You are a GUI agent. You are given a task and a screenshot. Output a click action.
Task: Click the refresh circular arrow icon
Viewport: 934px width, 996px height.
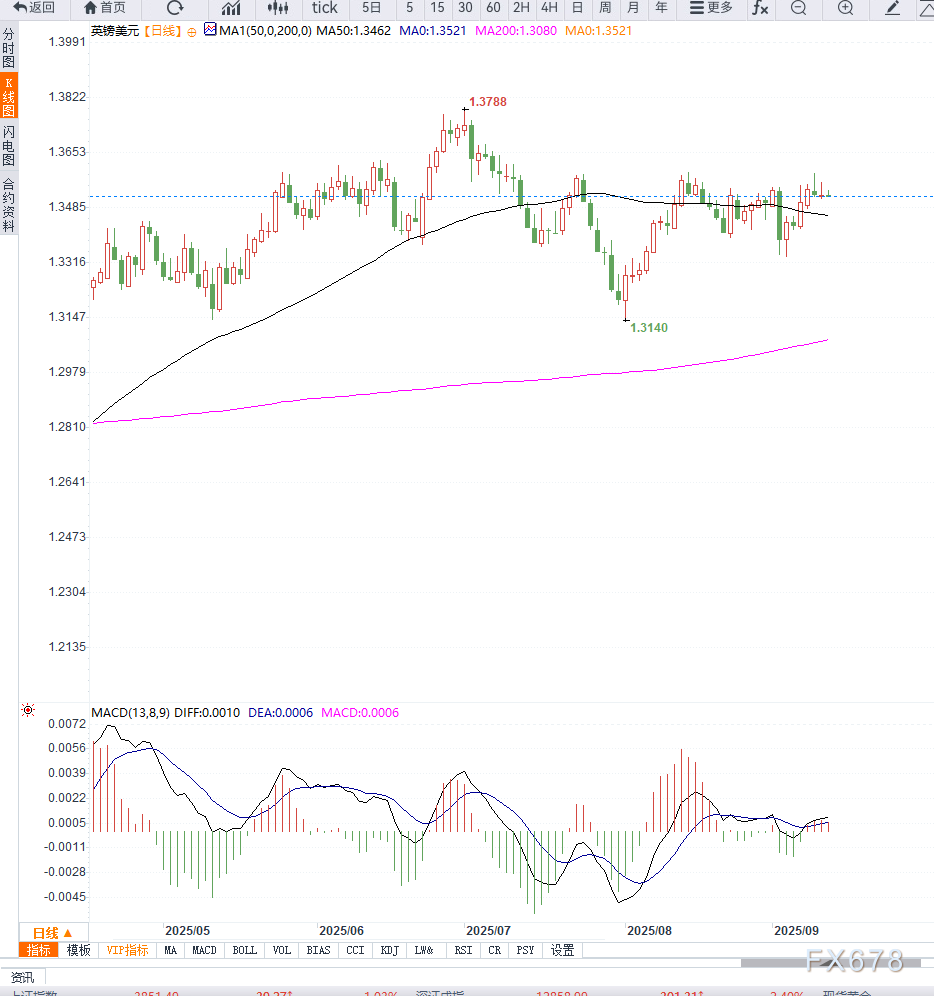pyautogui.click(x=175, y=8)
